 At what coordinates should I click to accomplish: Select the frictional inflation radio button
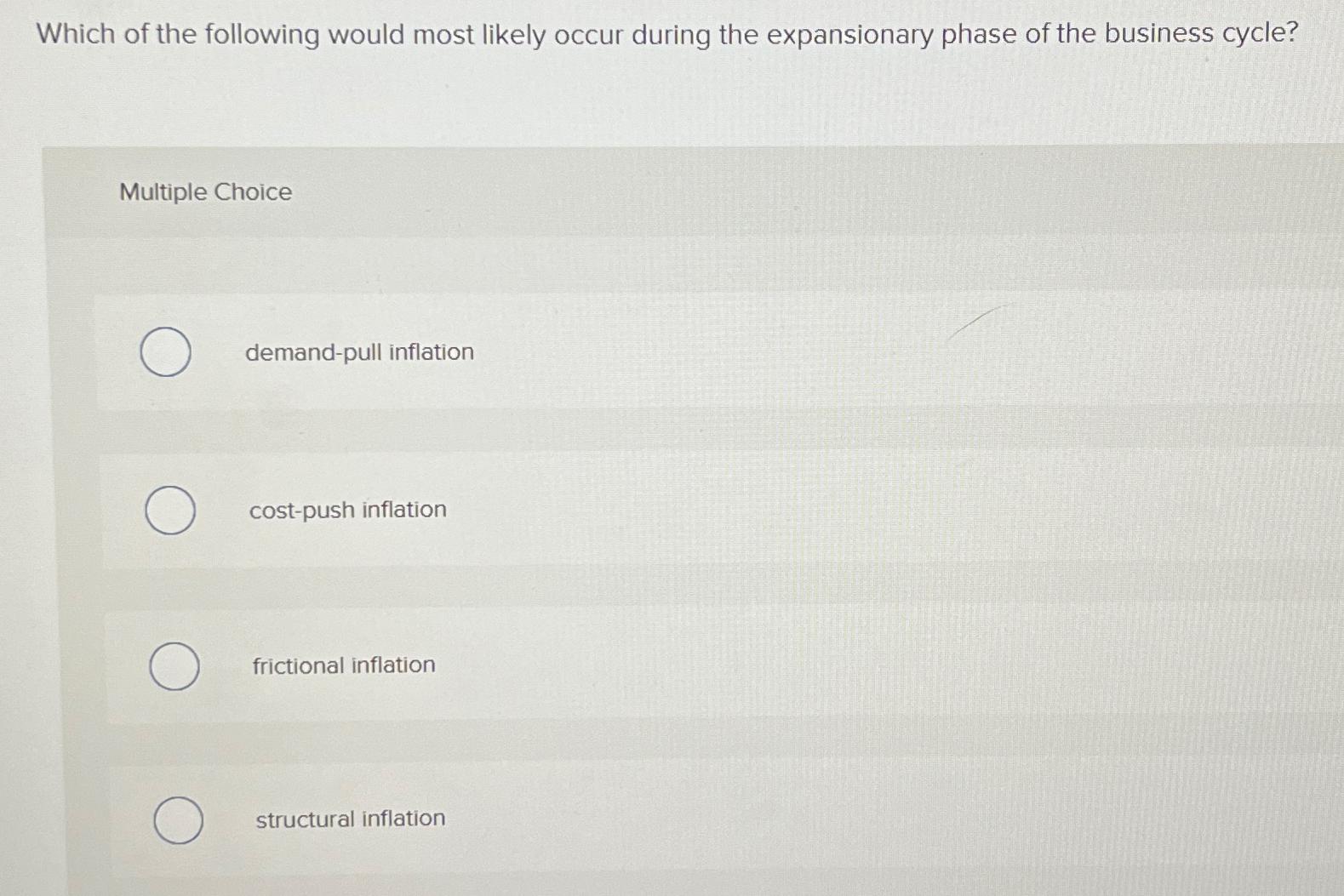175,666
